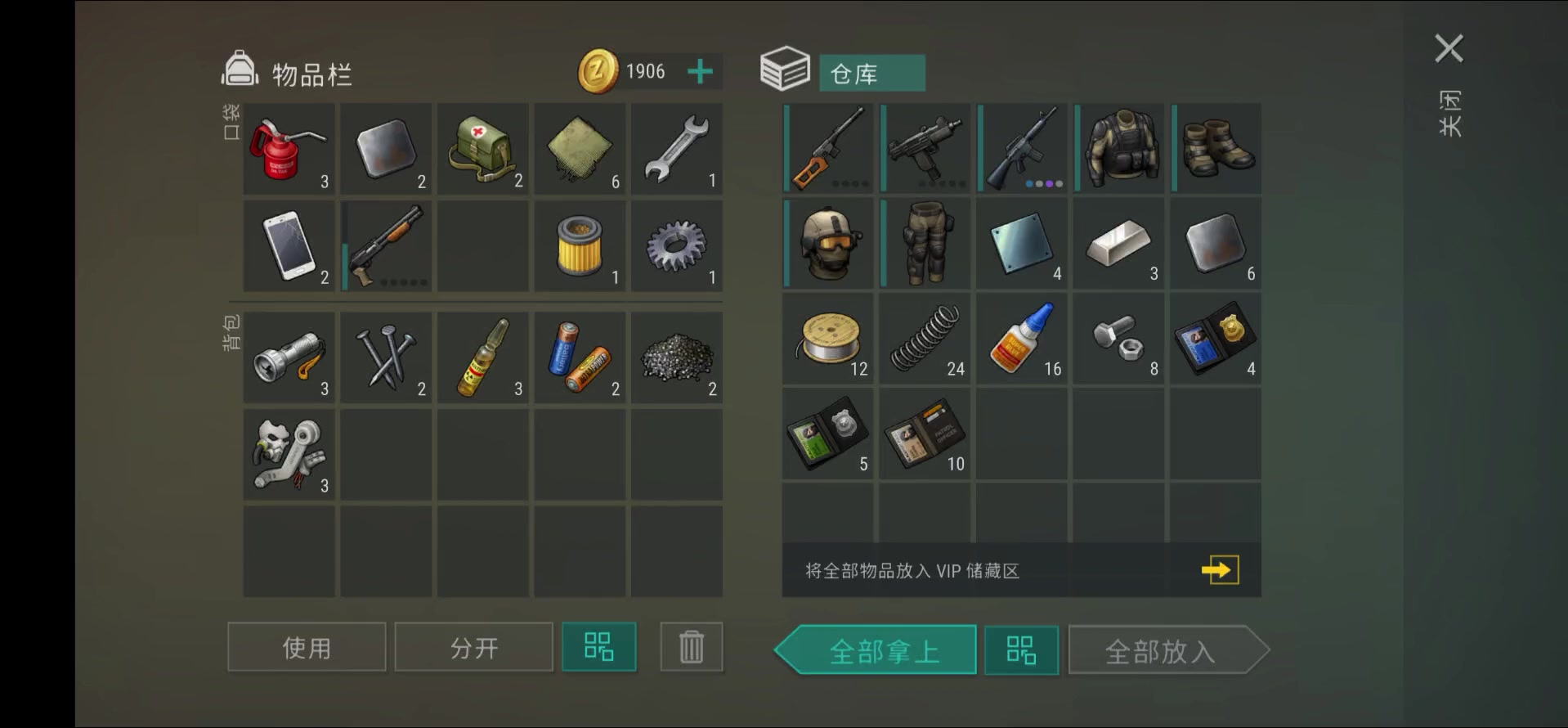
Task: Select the flashlight in the backpack
Action: [289, 357]
